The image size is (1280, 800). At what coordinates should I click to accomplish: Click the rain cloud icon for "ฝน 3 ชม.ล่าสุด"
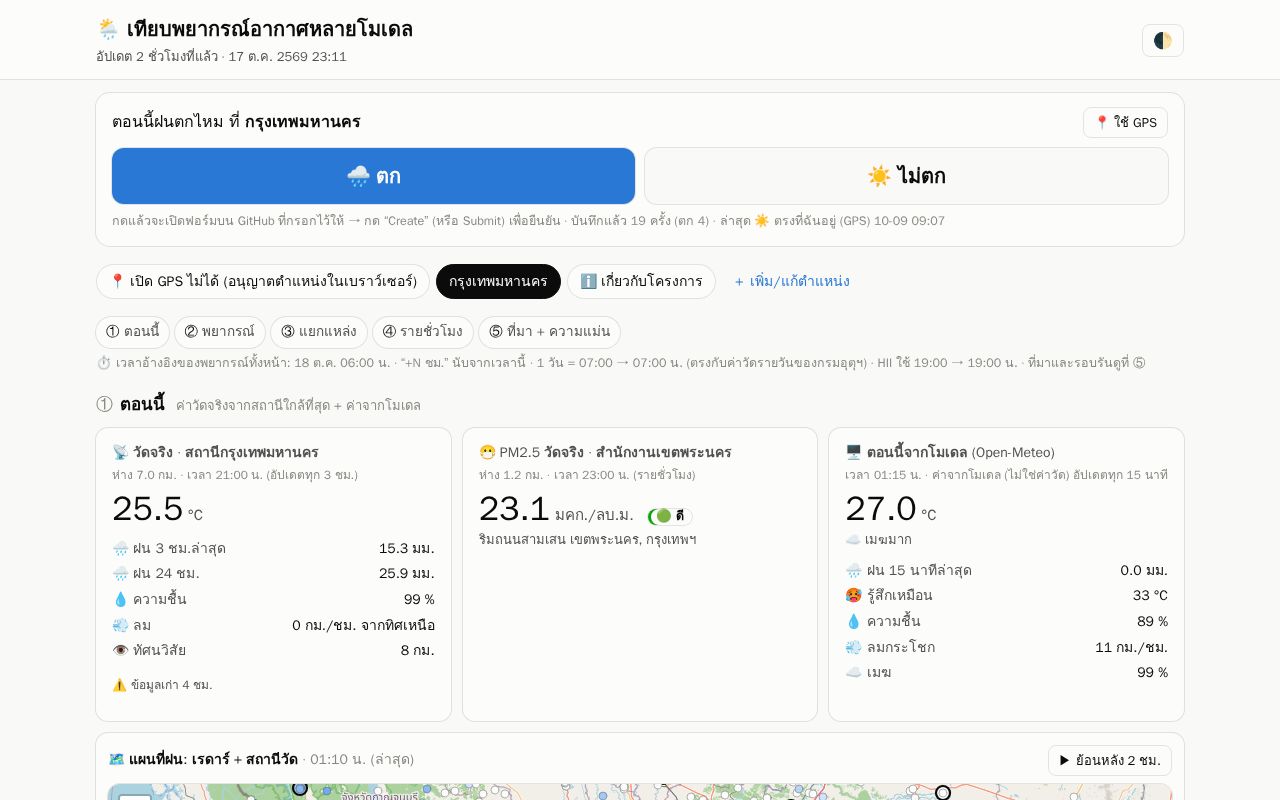(x=120, y=548)
